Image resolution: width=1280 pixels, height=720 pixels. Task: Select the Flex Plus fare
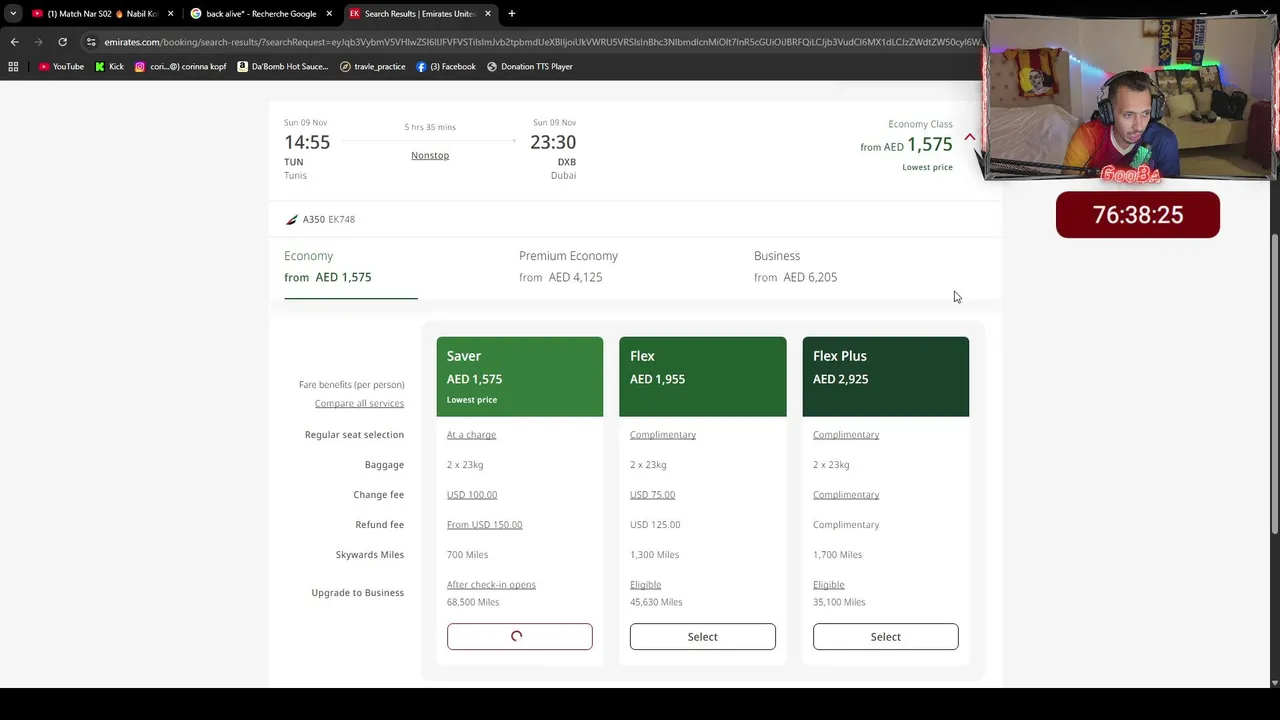(886, 637)
